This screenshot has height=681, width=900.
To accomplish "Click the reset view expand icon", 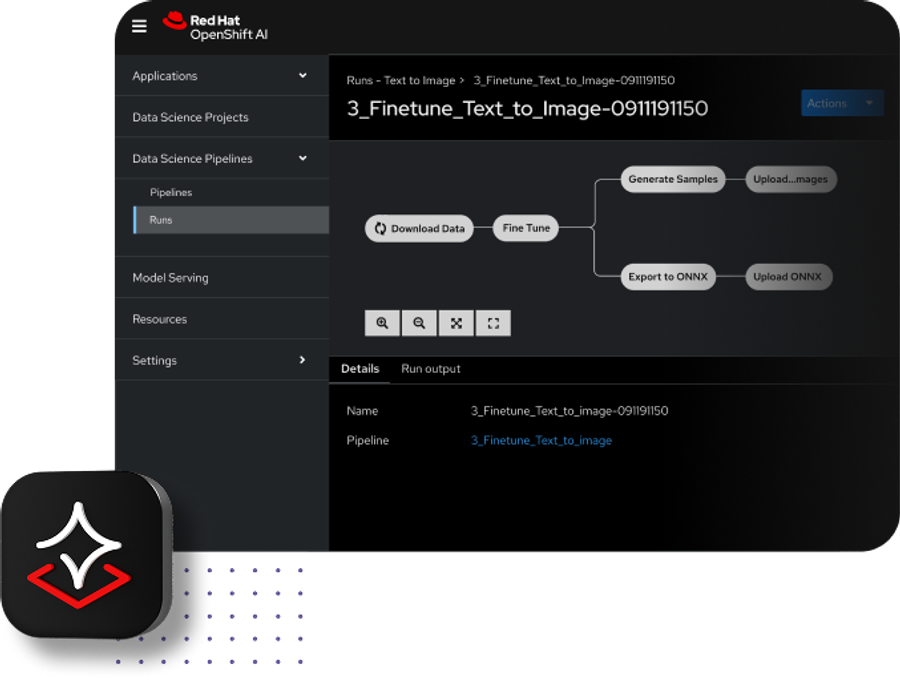I will point(493,323).
